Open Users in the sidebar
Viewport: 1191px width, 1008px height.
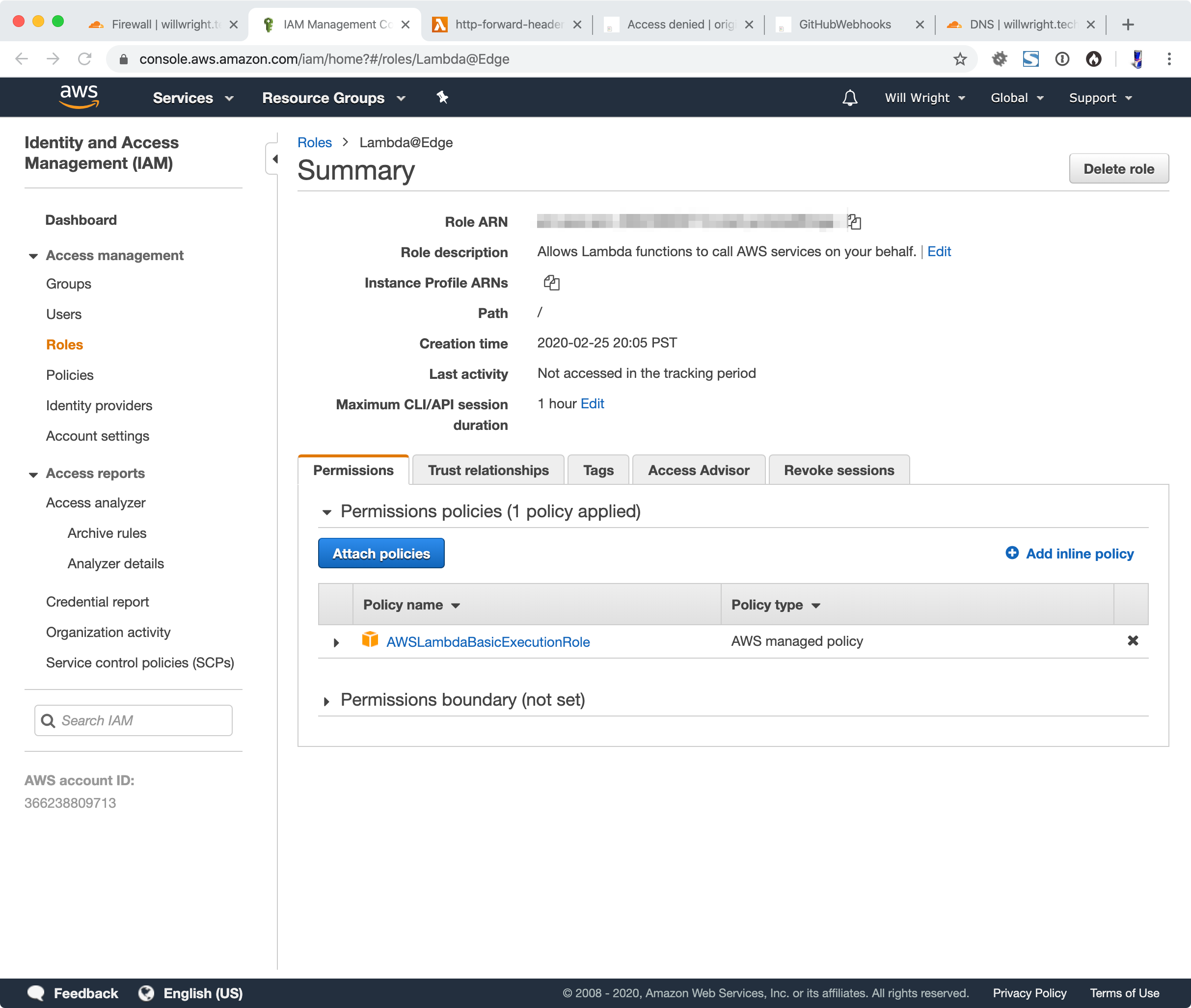coord(64,314)
